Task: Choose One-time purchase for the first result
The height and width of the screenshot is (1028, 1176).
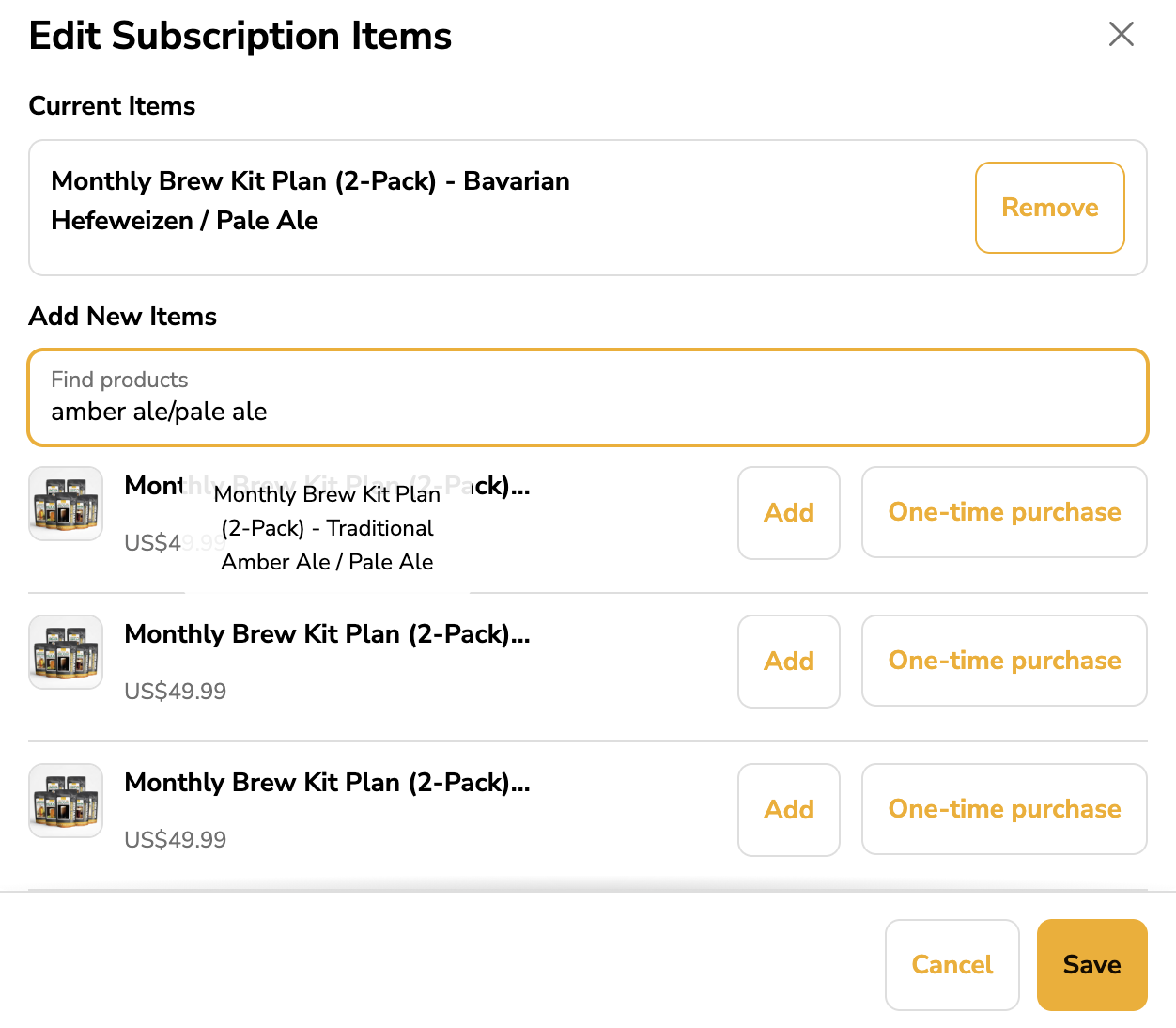Action: pyautogui.click(x=1003, y=513)
